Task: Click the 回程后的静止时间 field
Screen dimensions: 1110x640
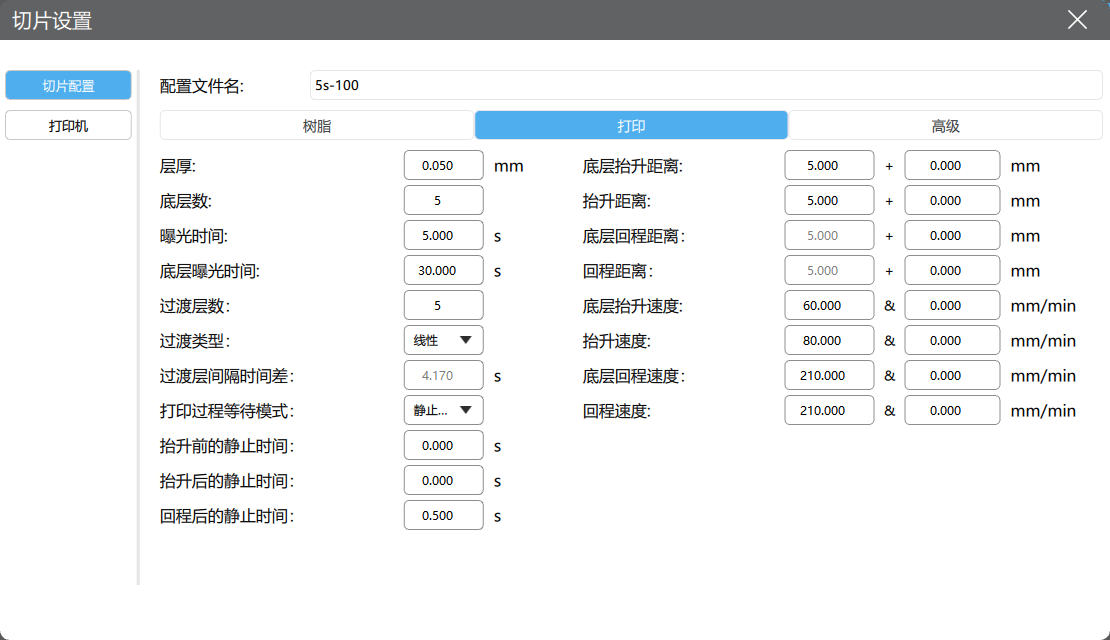Action: 443,516
